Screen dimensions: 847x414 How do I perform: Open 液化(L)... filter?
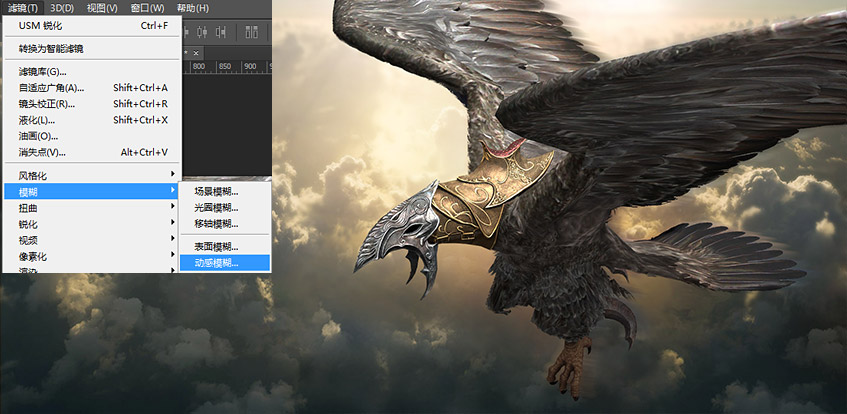93,120
